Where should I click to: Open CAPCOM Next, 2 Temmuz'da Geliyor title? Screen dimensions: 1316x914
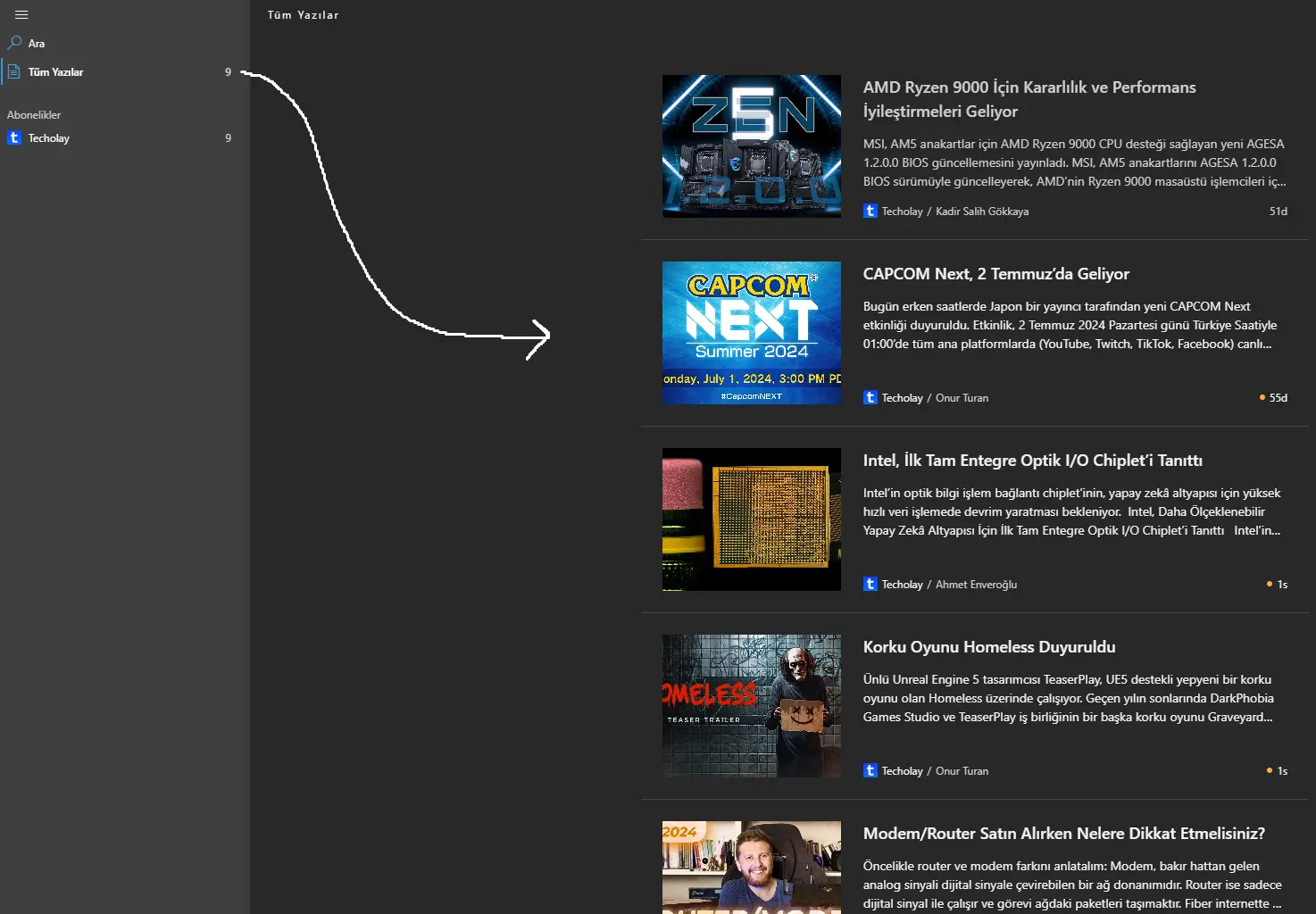pos(996,274)
